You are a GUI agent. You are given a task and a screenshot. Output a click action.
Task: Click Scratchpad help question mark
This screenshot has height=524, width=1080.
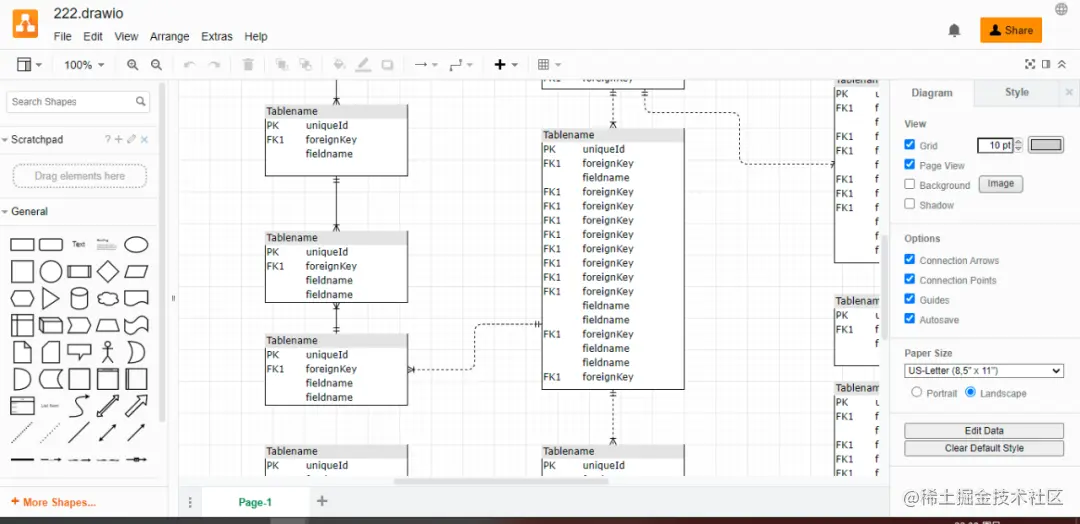tap(107, 139)
